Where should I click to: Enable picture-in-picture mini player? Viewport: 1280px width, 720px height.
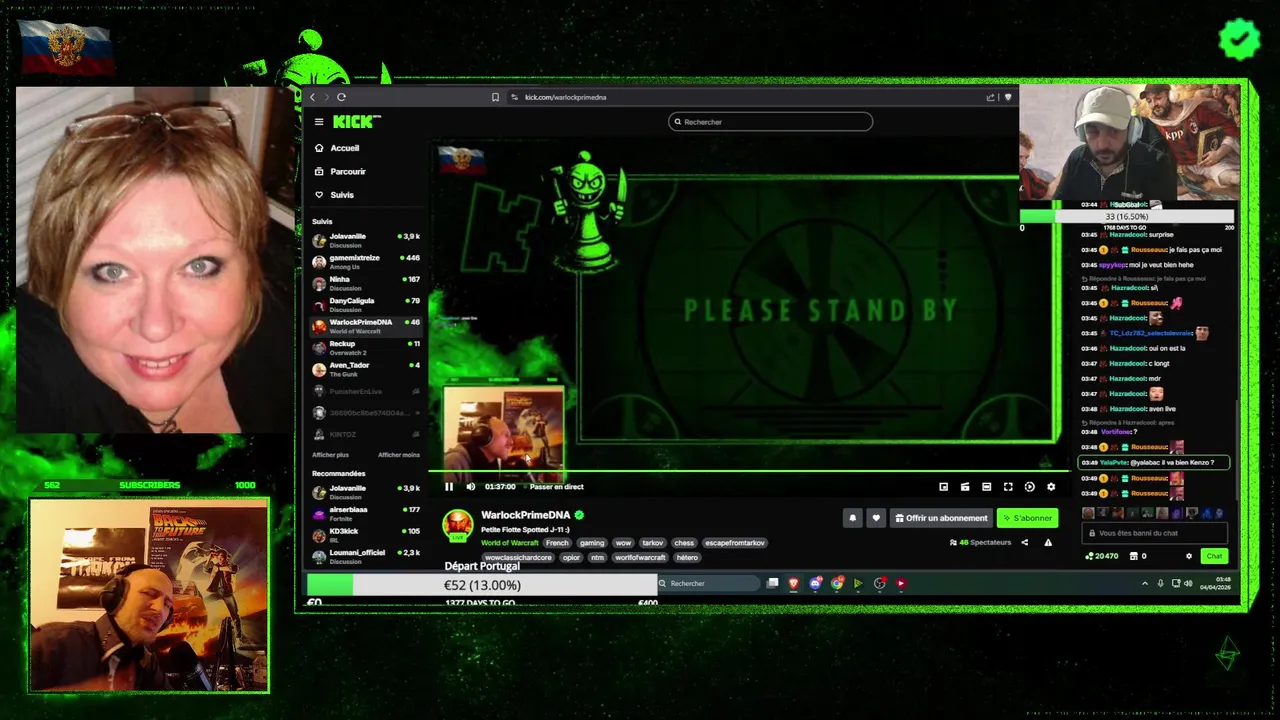pyautogui.click(x=943, y=487)
